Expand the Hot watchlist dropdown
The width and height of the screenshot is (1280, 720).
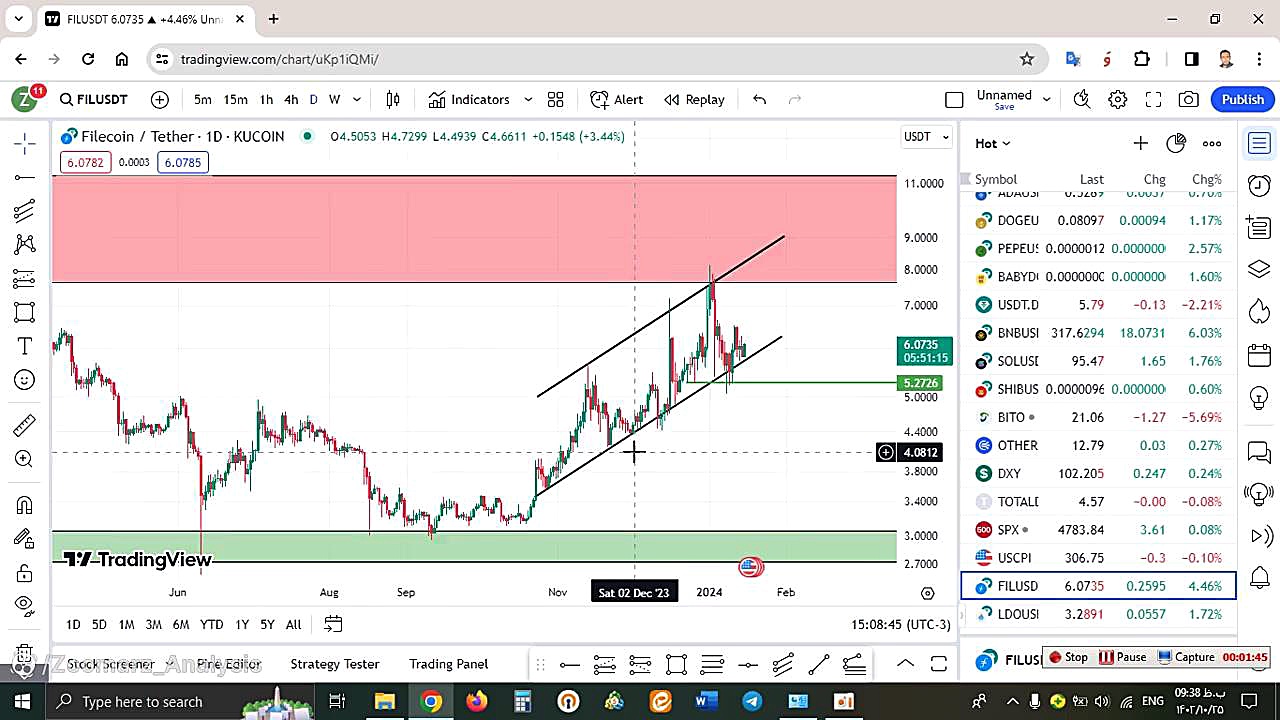click(x=993, y=143)
